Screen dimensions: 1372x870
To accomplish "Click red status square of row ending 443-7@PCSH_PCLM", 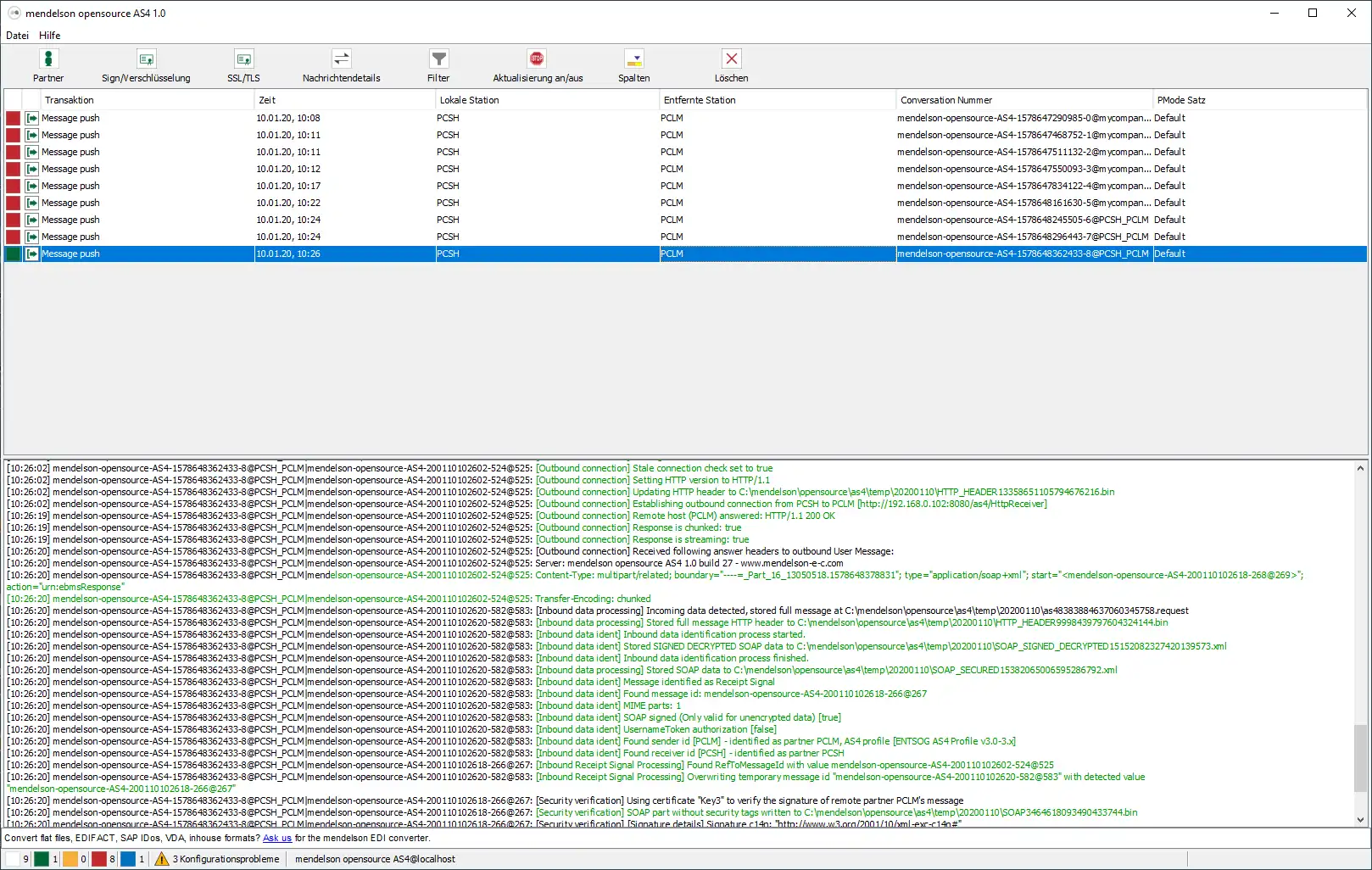I will tap(13, 237).
